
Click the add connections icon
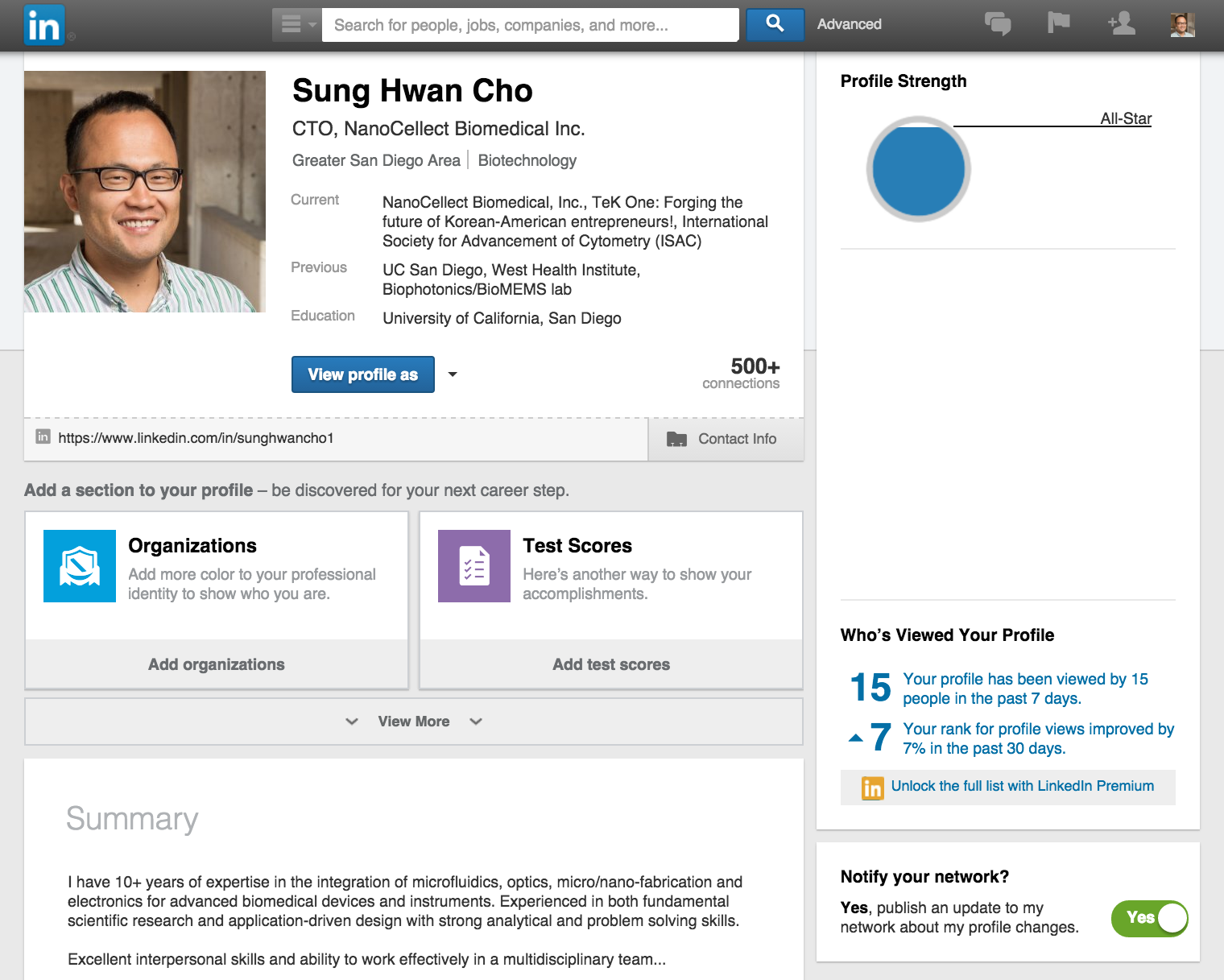(1121, 24)
